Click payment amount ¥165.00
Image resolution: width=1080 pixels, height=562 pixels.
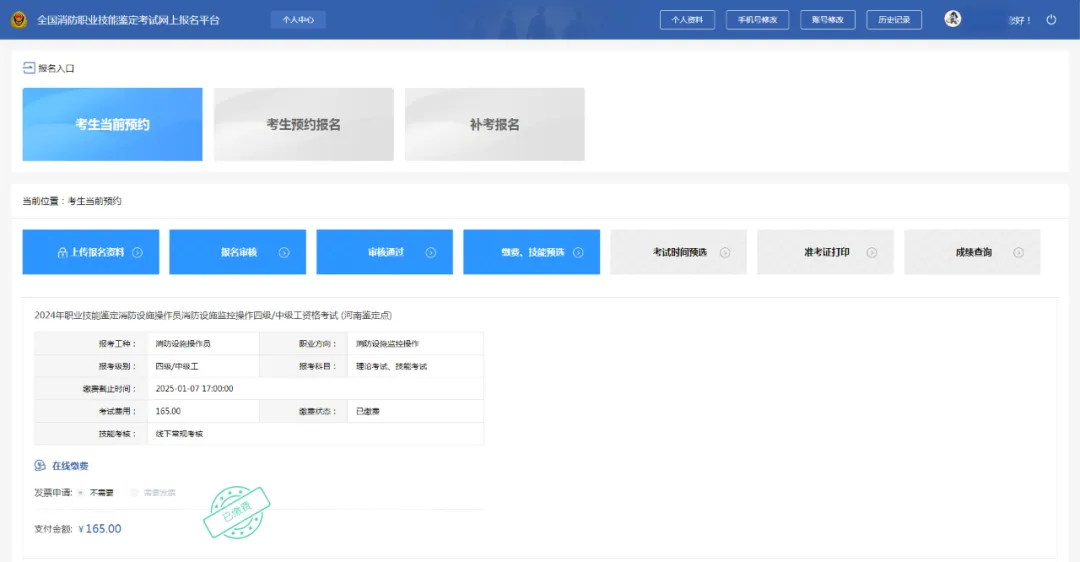click(x=100, y=529)
